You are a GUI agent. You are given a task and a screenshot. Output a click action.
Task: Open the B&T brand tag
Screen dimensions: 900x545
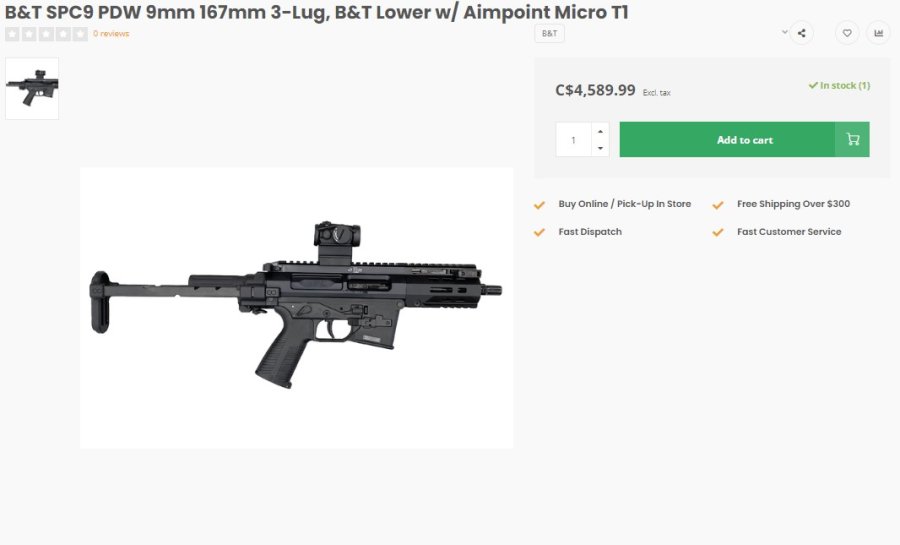click(550, 34)
